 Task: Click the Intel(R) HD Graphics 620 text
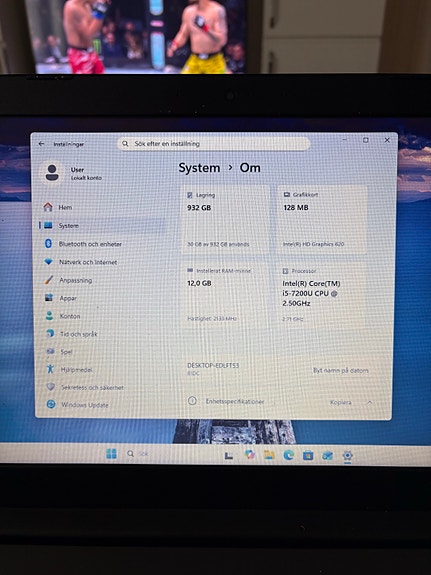click(313, 244)
